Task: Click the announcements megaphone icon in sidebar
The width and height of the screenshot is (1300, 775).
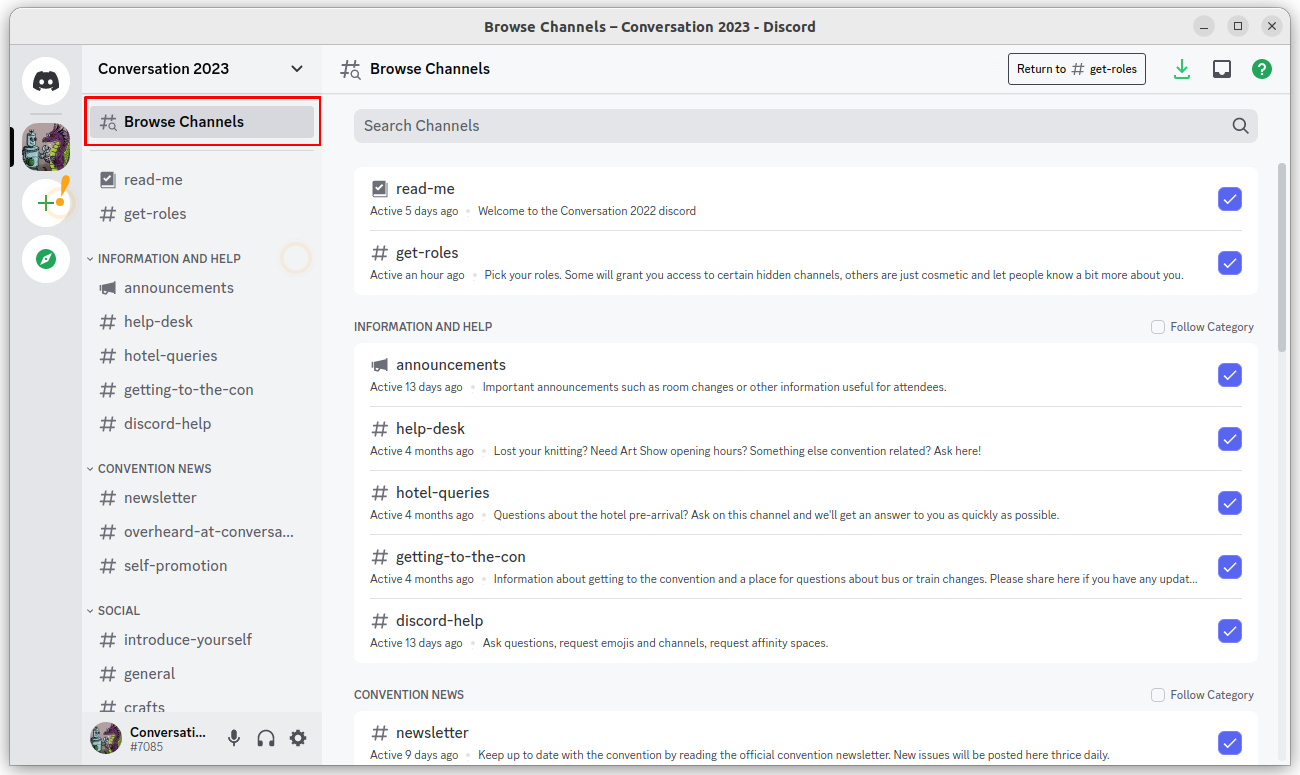Action: click(108, 288)
